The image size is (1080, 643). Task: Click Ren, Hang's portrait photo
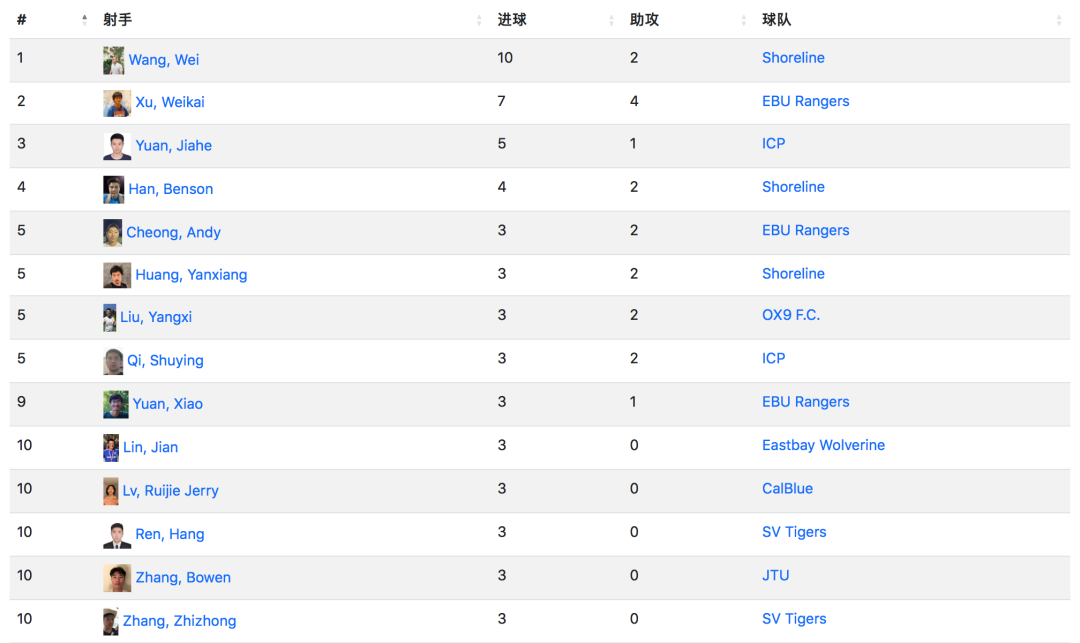[117, 535]
